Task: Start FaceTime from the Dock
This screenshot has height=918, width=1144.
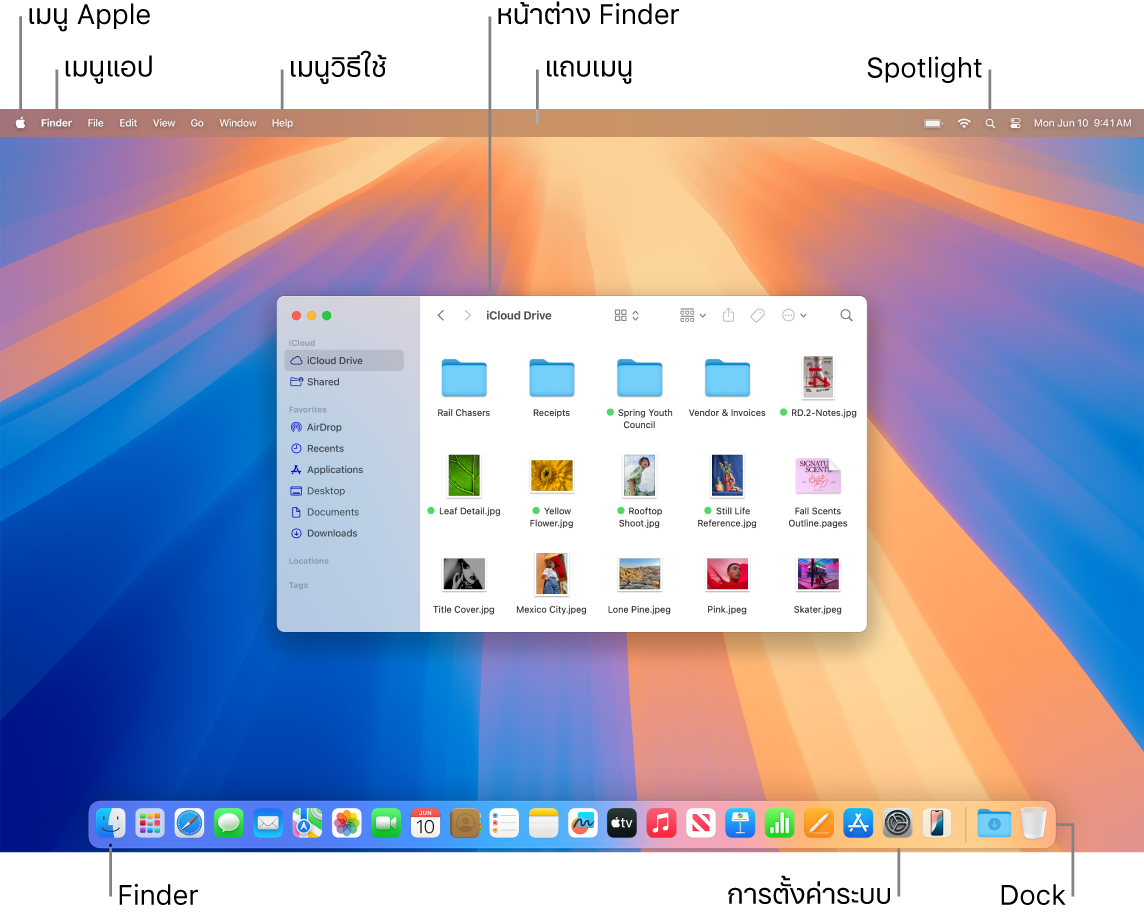Action: tap(386, 823)
